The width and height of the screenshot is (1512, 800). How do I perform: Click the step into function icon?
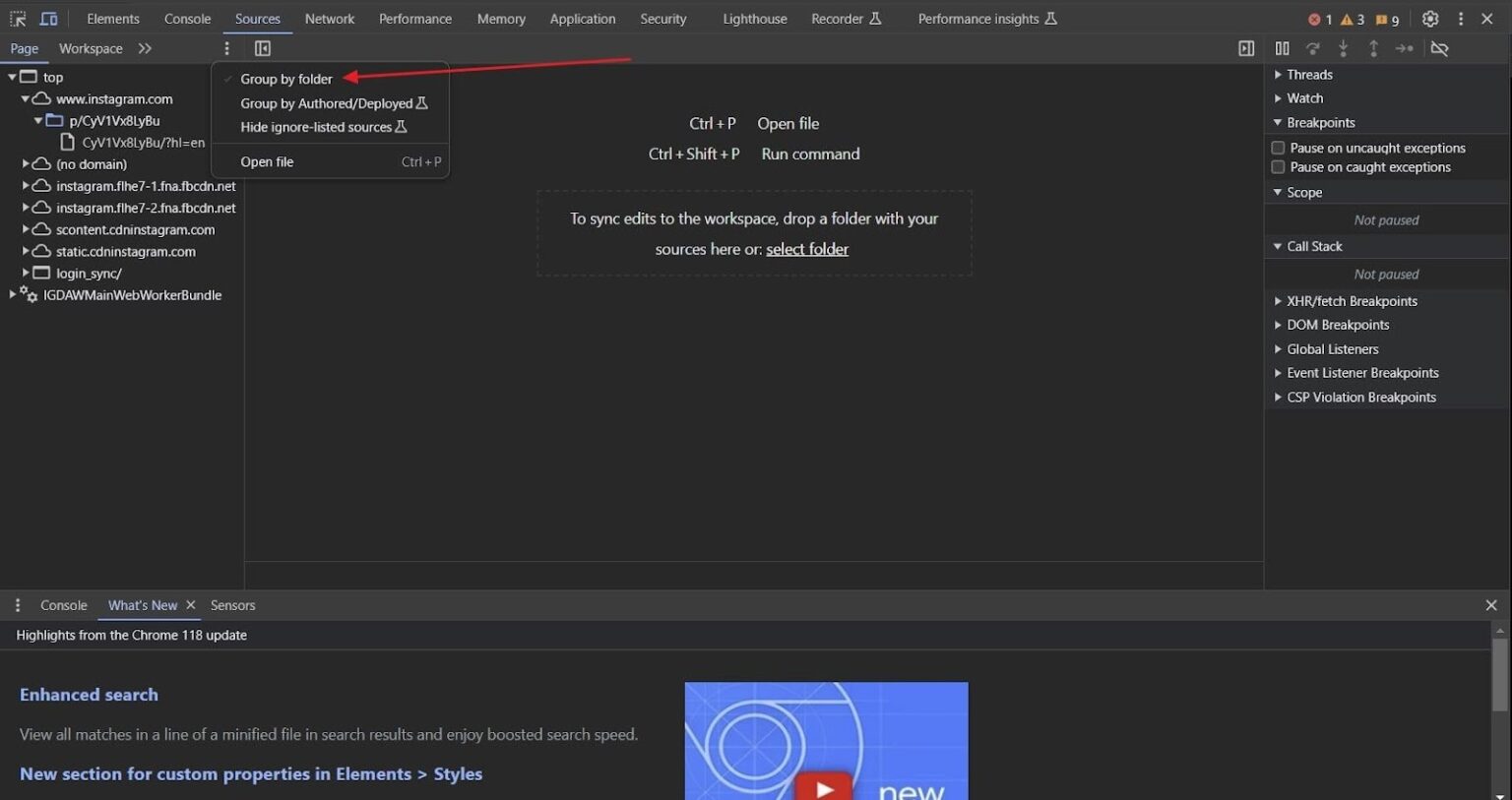[1343, 48]
